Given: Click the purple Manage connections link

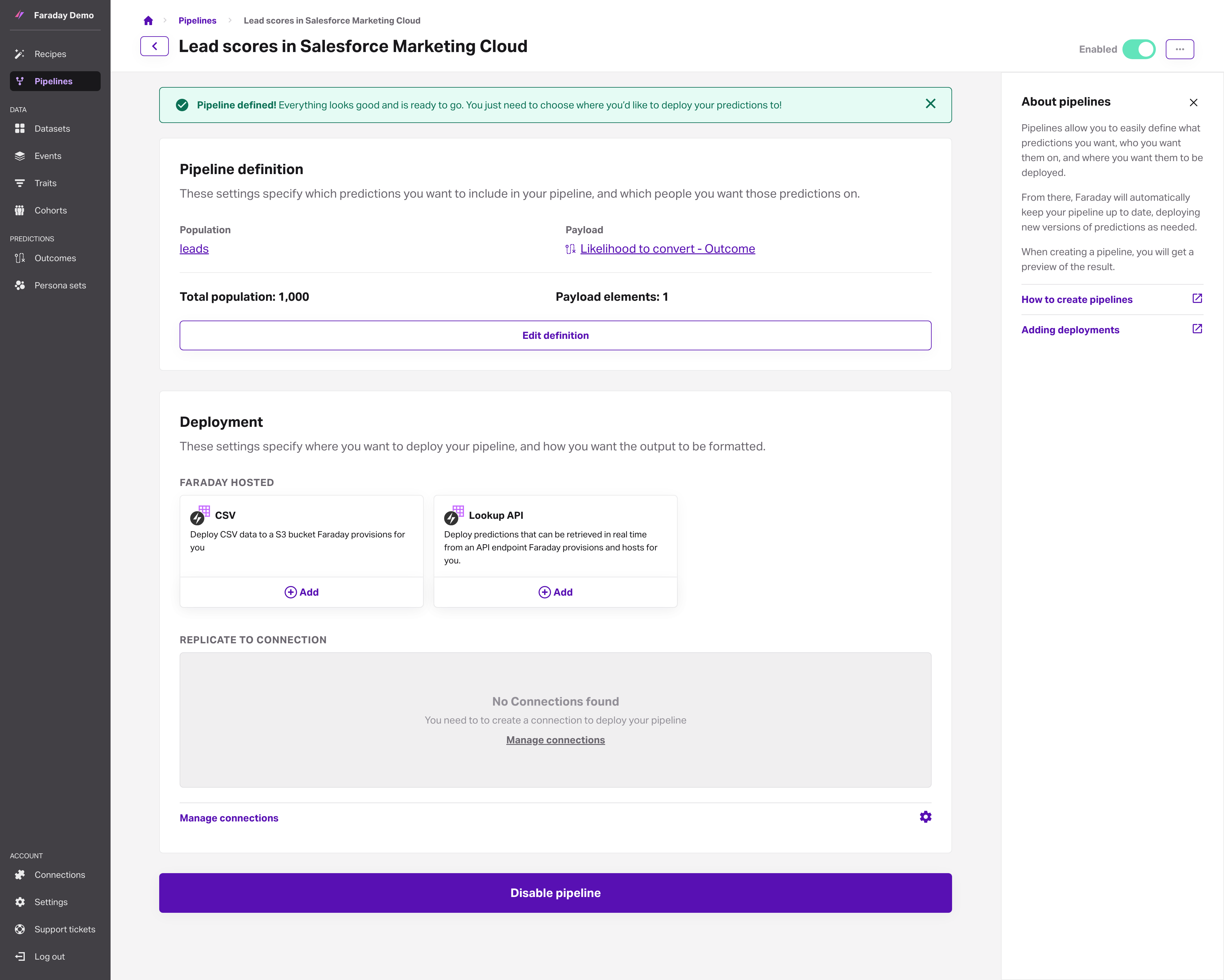Looking at the screenshot, I should point(229,818).
